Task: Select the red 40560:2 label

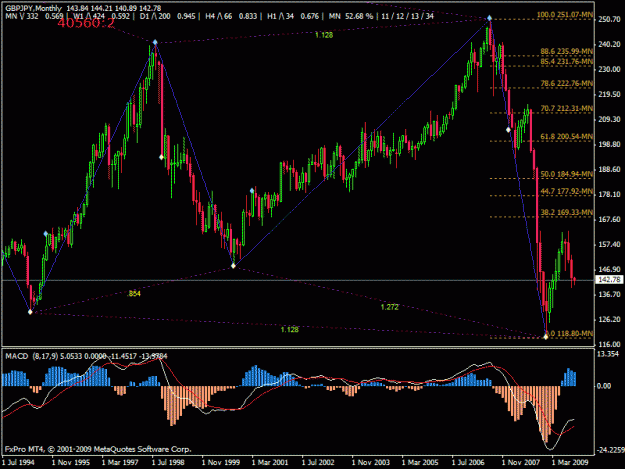Action: [x=86, y=23]
